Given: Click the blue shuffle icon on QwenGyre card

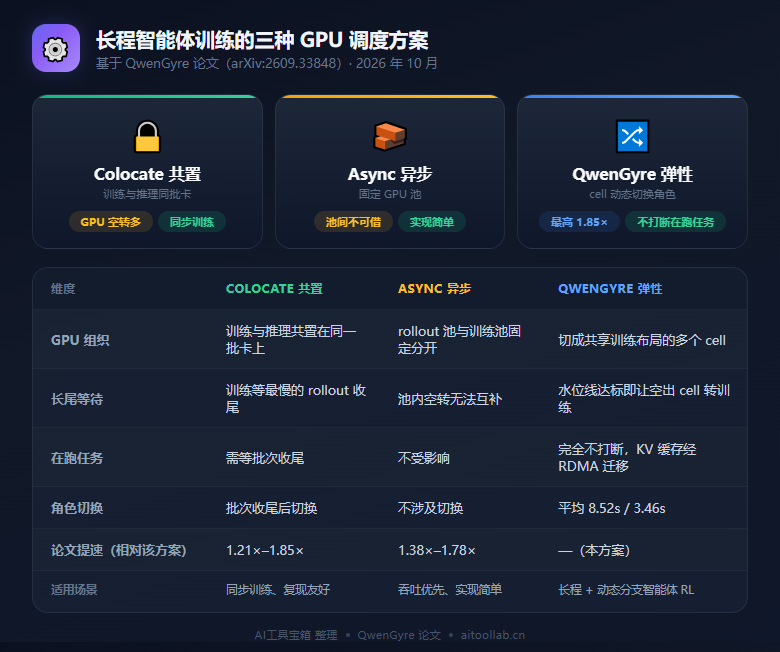Looking at the screenshot, I should [632, 136].
